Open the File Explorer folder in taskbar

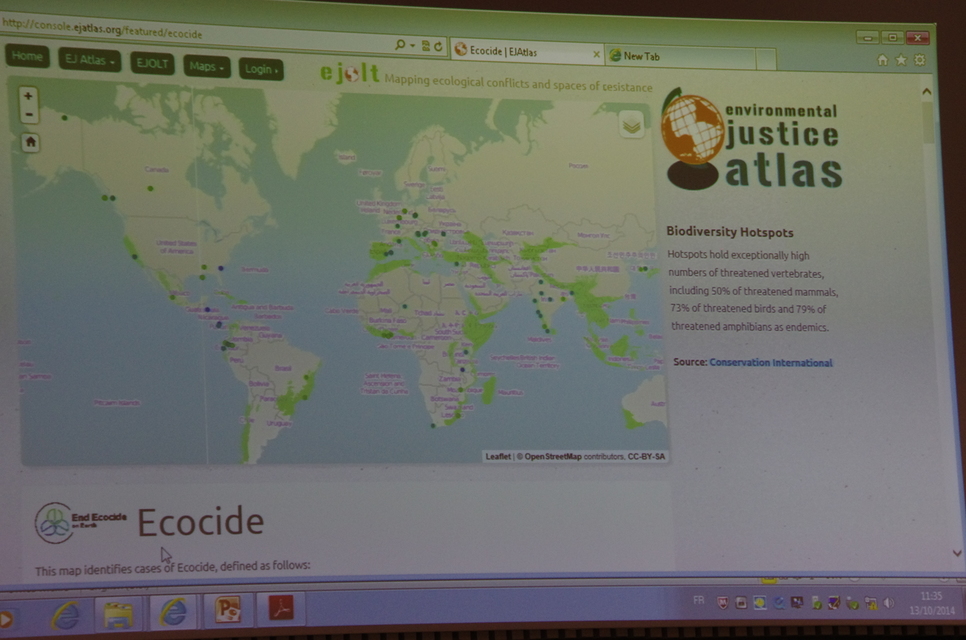(x=118, y=615)
